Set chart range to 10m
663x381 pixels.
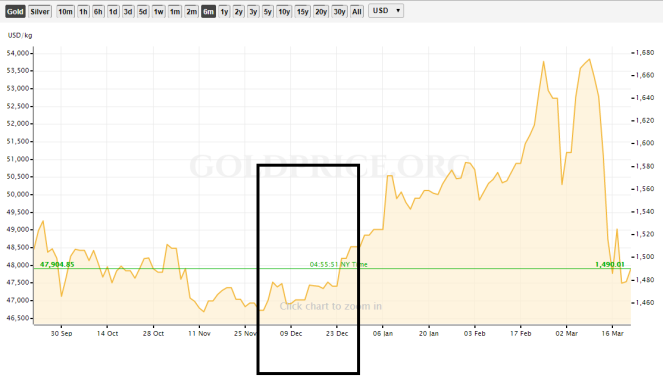coord(65,11)
